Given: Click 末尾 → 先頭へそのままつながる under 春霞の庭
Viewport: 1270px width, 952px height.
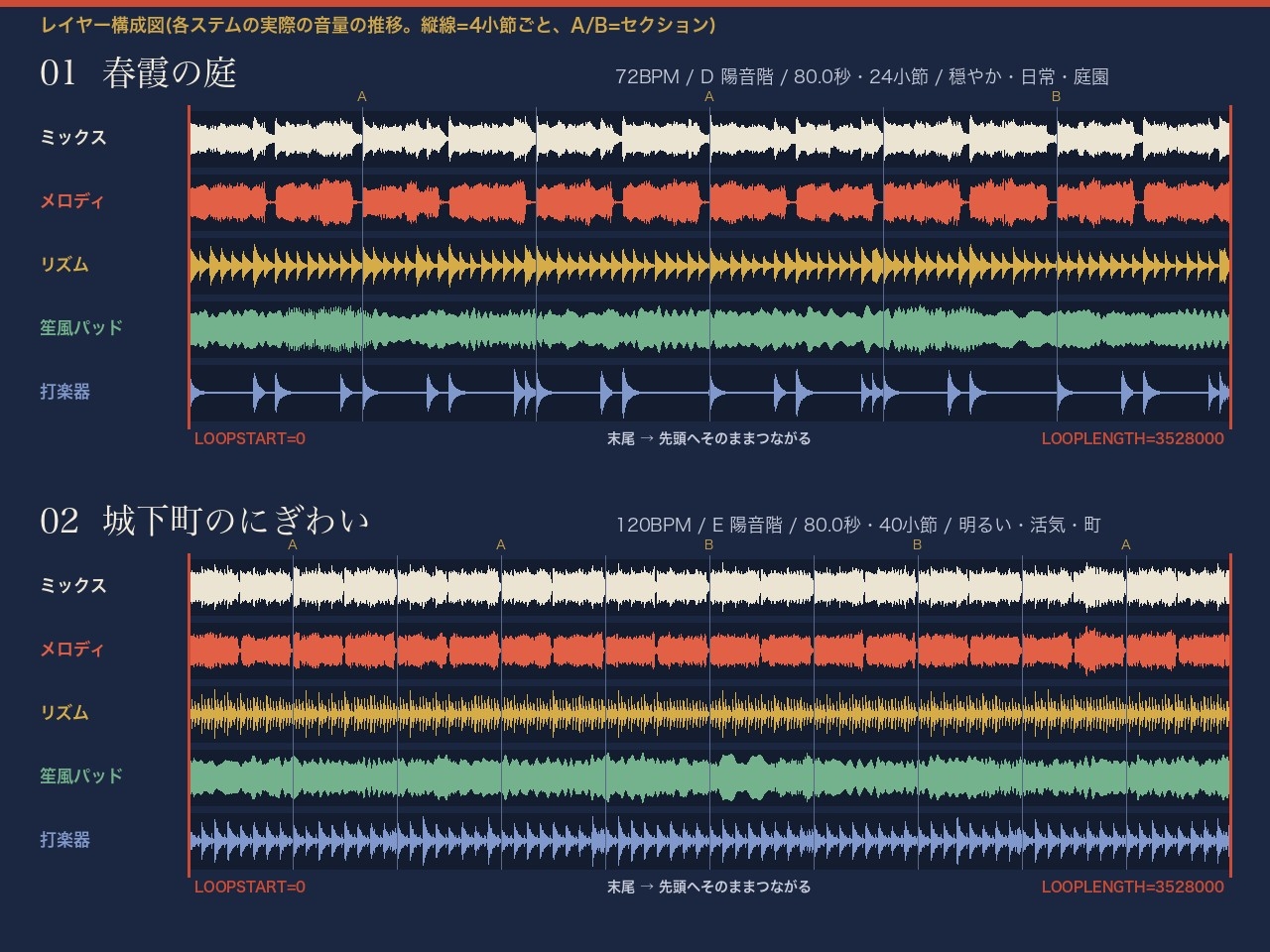Looking at the screenshot, I should (x=708, y=438).
